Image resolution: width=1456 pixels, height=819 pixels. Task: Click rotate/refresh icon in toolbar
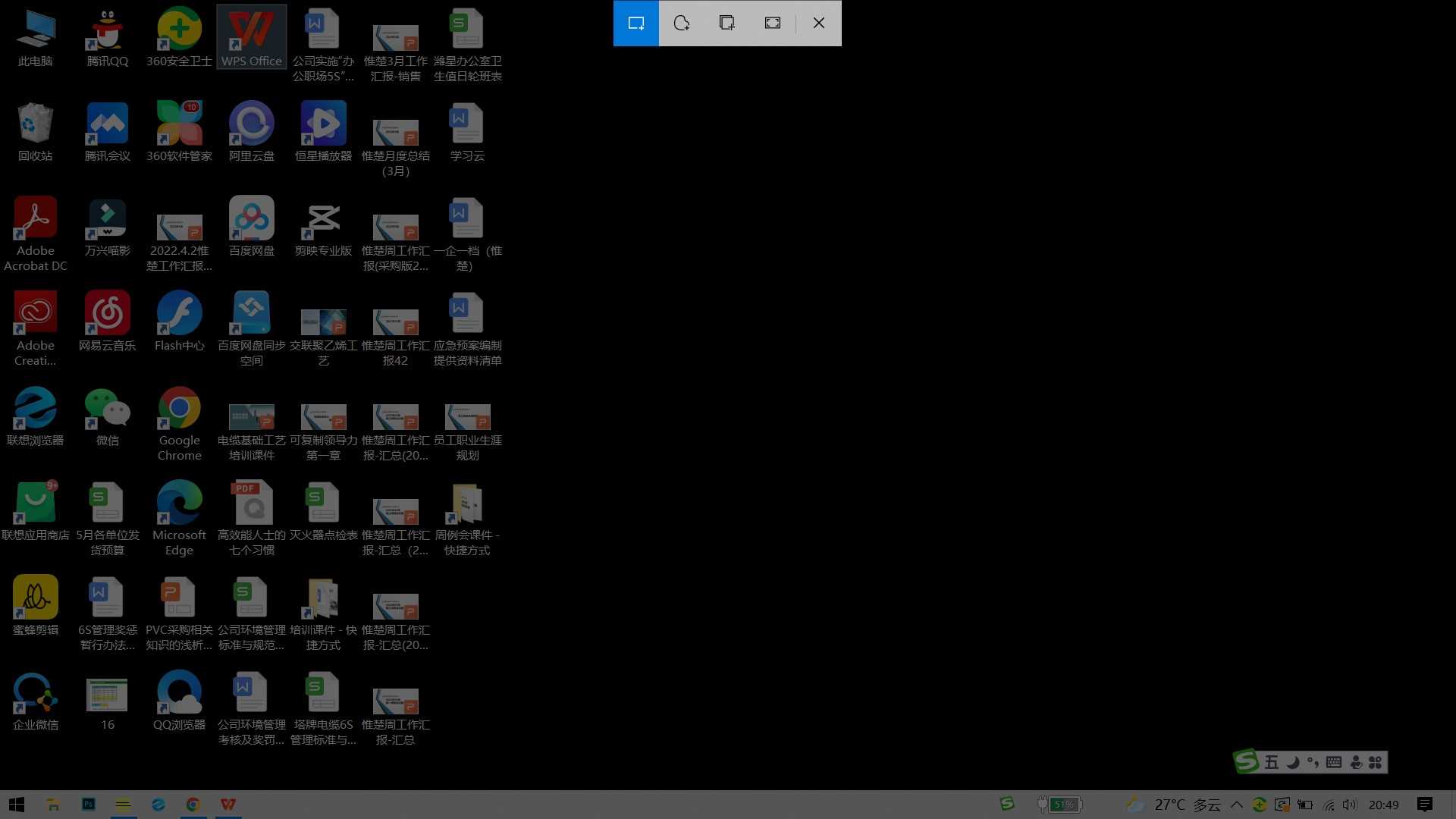coord(681,23)
